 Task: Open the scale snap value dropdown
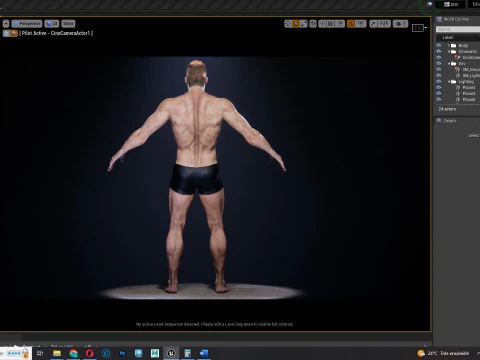click(384, 24)
